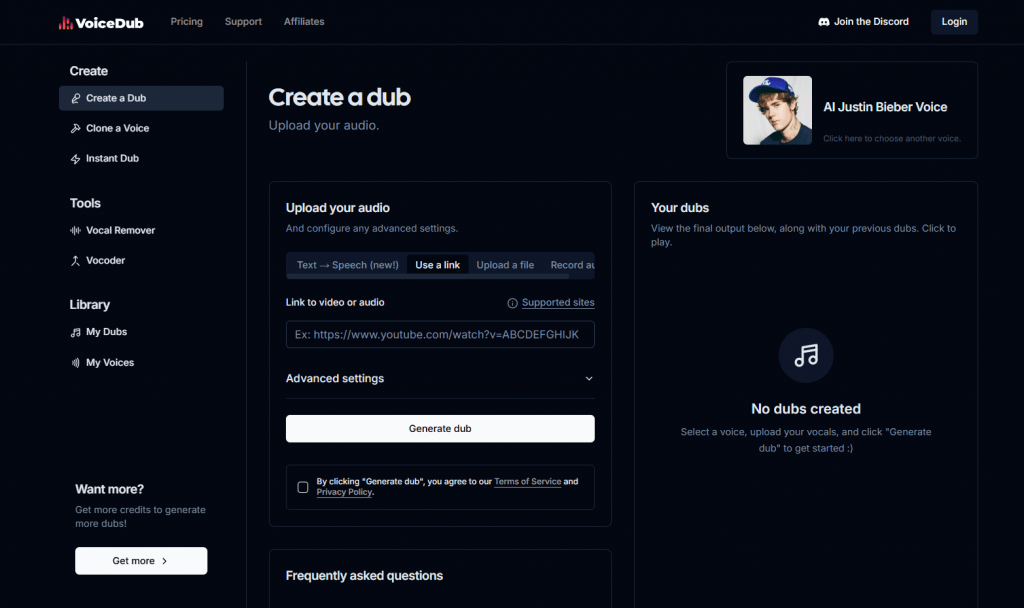Click the AI Justin Bieber Voice title
The height and width of the screenshot is (608, 1024).
(x=885, y=107)
